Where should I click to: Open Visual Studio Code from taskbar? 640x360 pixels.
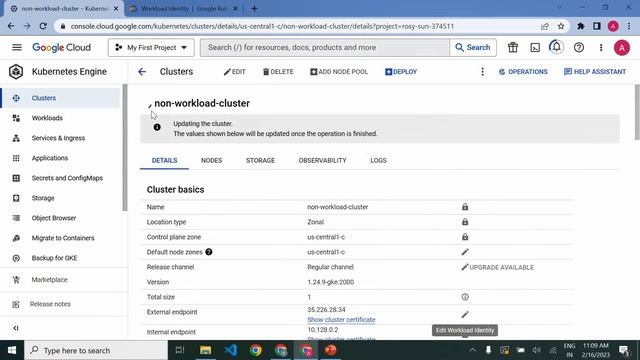coord(231,350)
